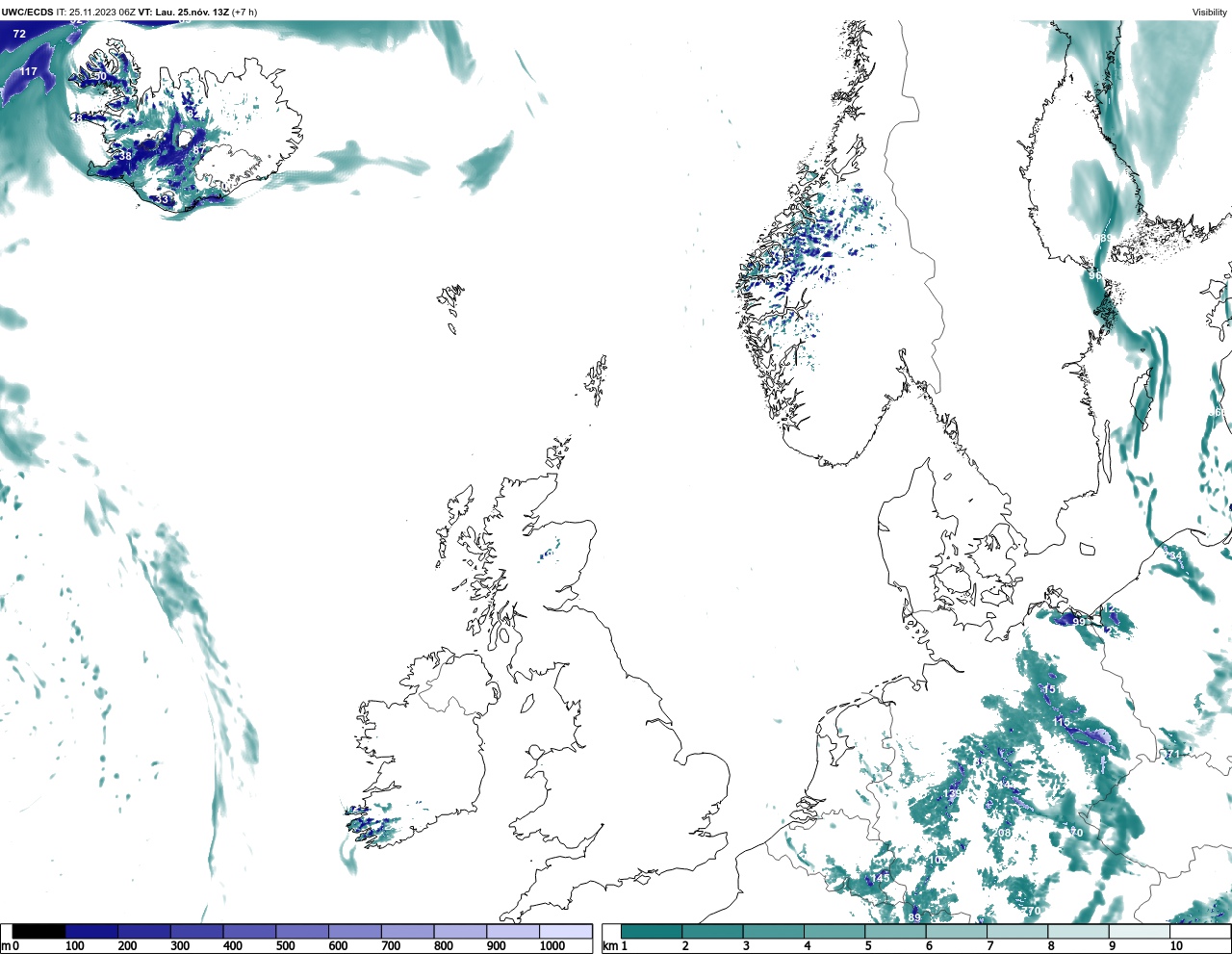This screenshot has height=954, width=1232.
Task: Click the '(+7 h)' forecast offset text
Action: click(x=244, y=12)
